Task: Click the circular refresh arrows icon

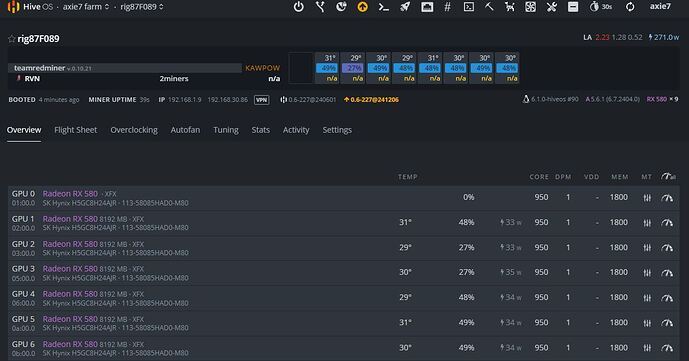Action: click(630, 7)
